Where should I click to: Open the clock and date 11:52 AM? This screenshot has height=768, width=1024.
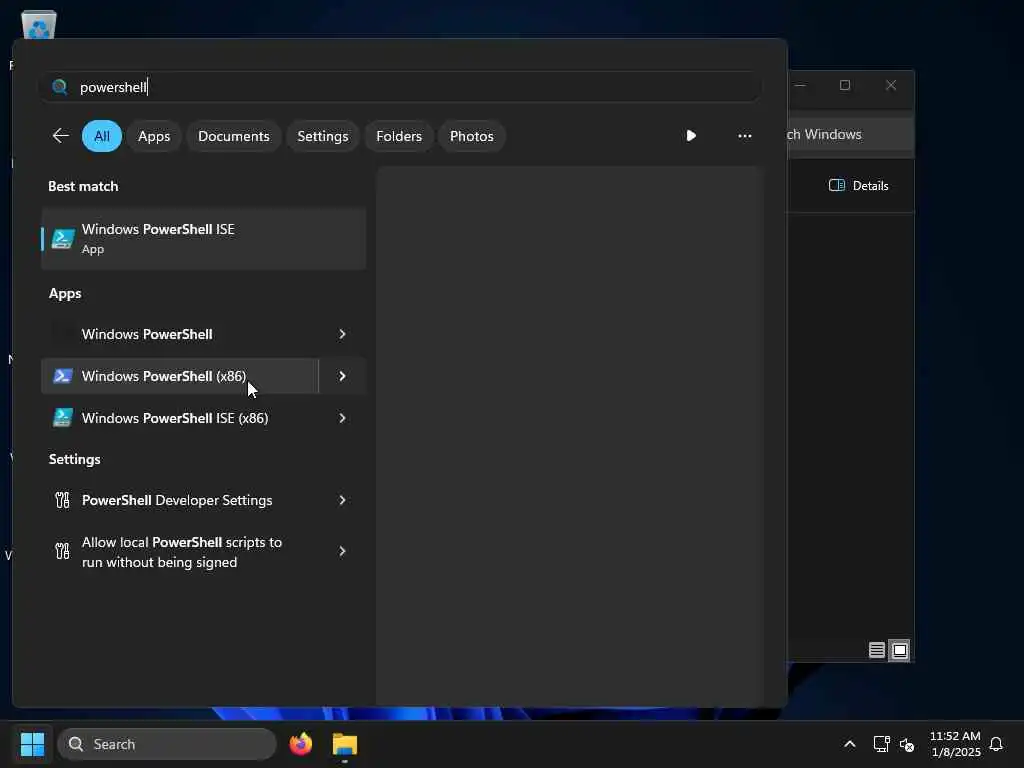tap(955, 744)
